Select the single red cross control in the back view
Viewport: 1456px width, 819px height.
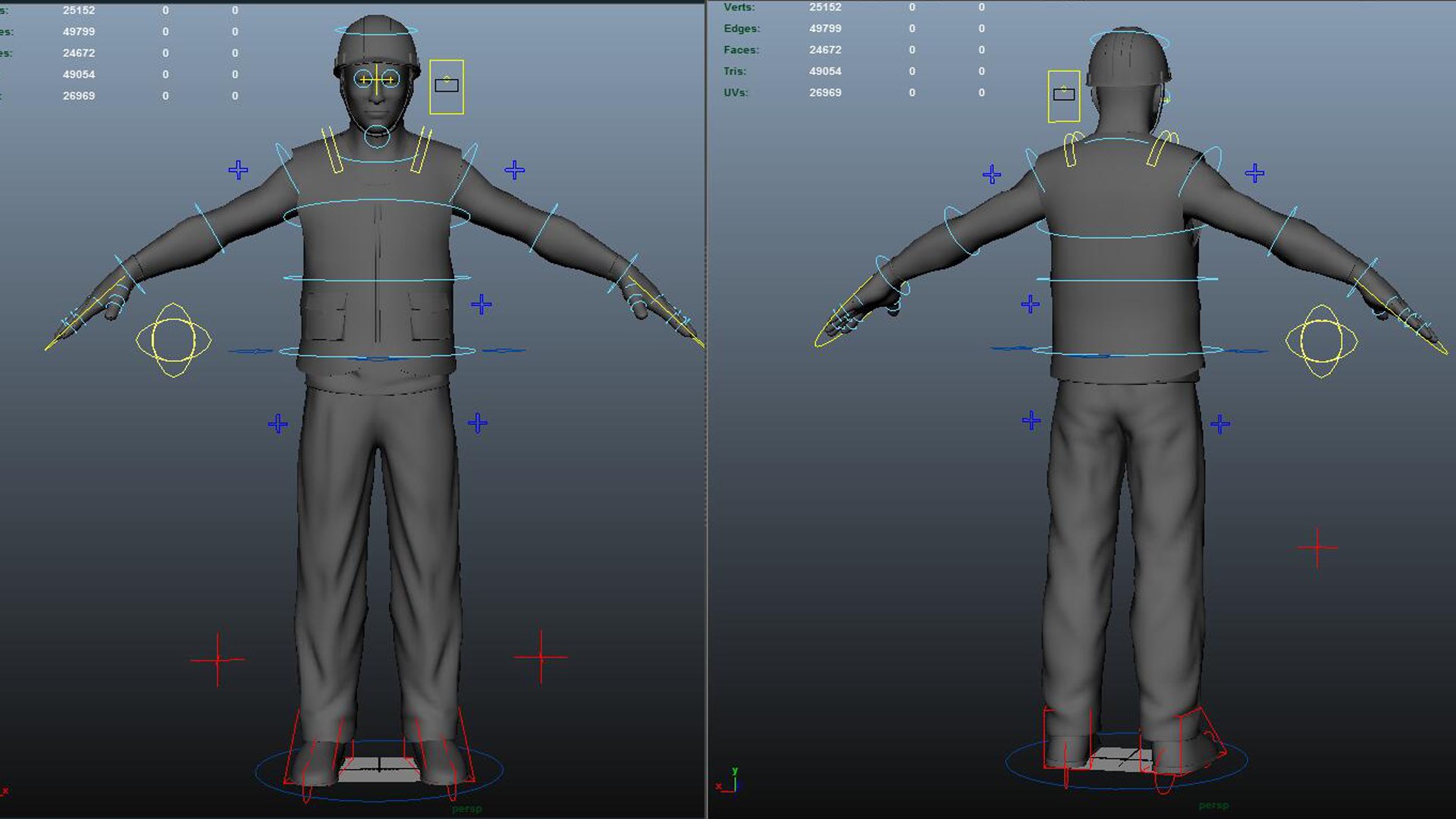point(1317,548)
